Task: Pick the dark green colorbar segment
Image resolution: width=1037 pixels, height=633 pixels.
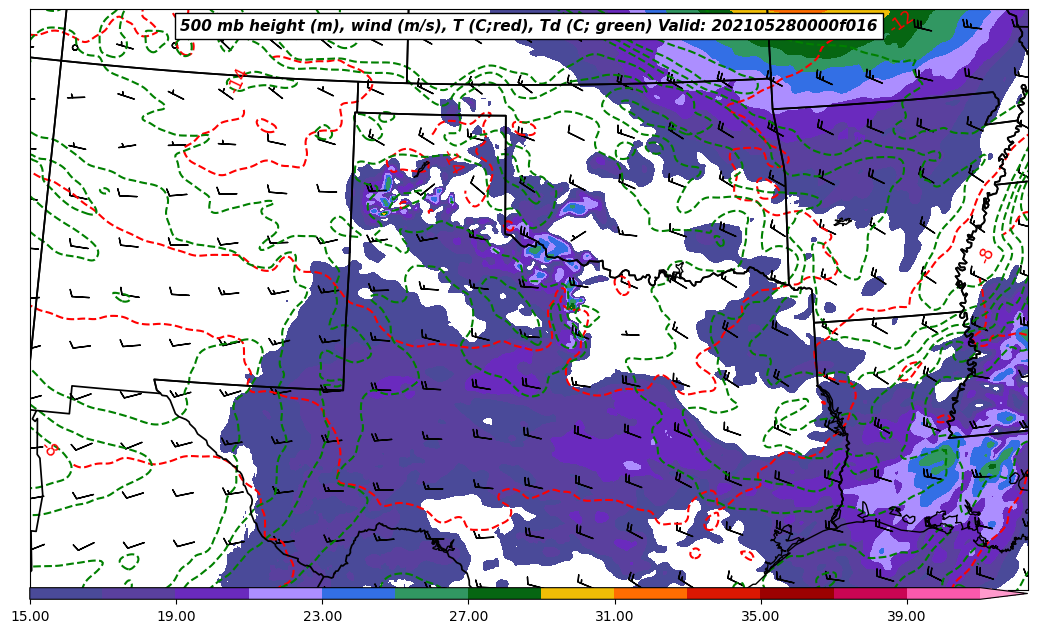Action: click(x=504, y=593)
